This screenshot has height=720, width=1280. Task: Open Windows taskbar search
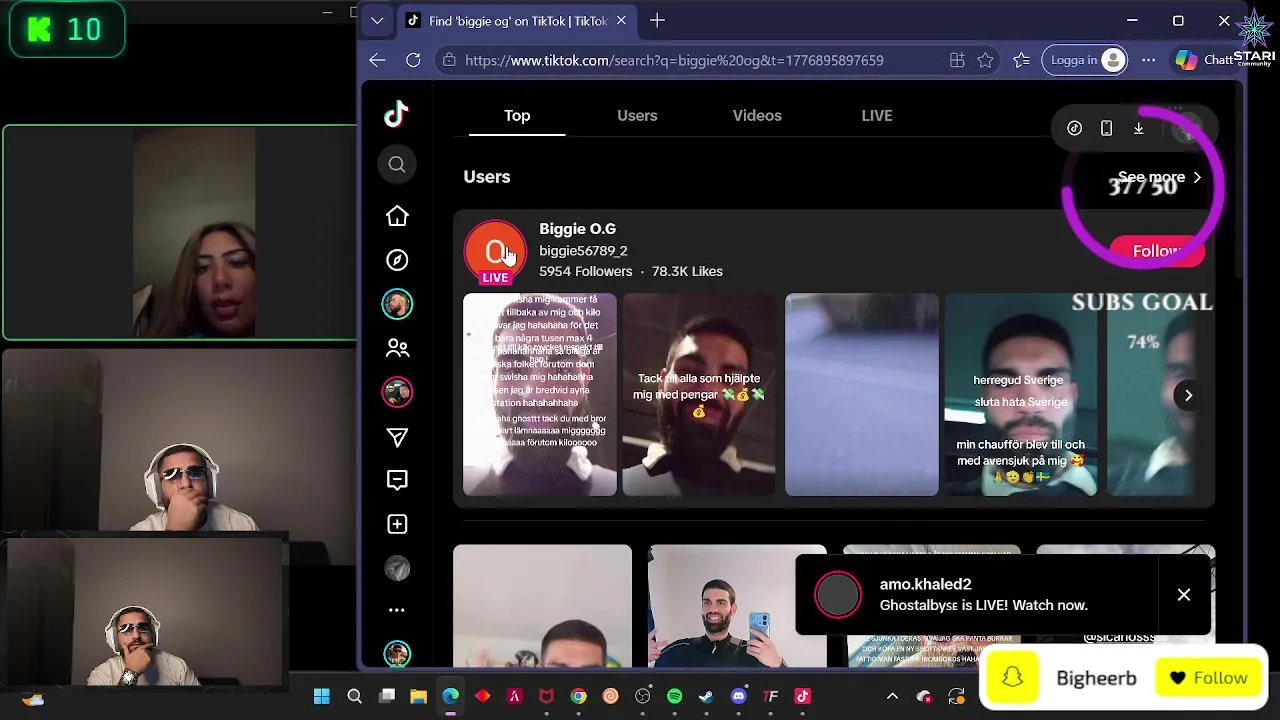(x=354, y=696)
